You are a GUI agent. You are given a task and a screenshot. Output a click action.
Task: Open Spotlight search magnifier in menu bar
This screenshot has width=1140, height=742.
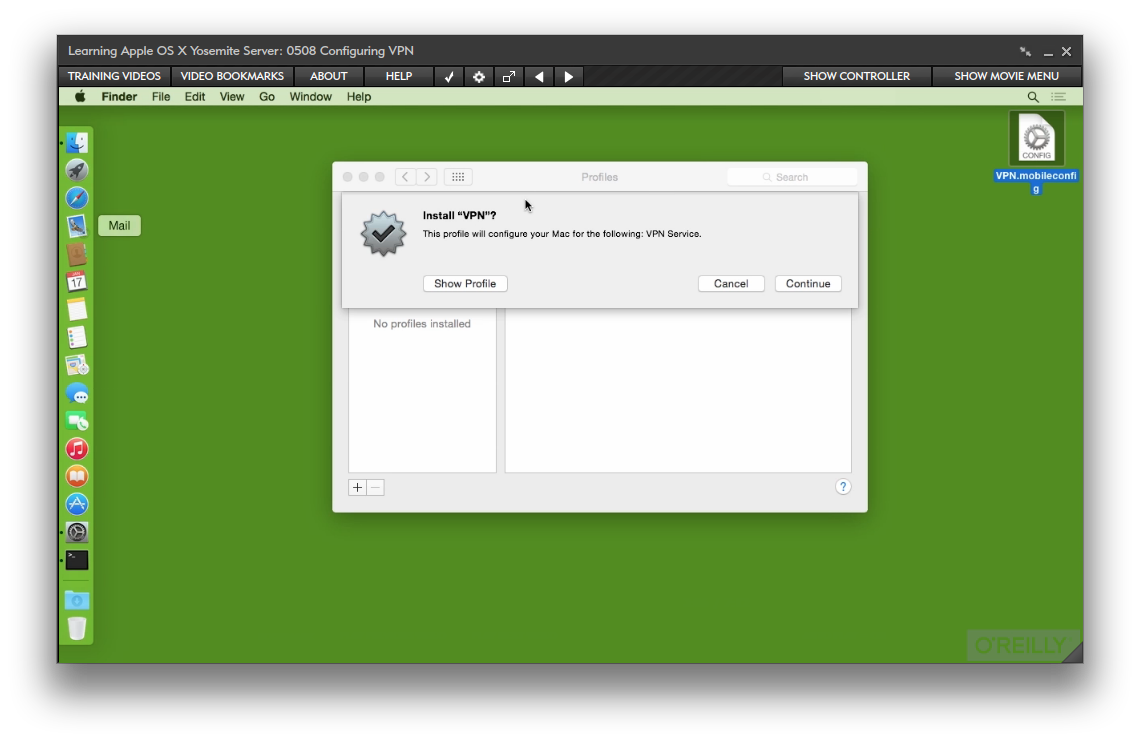click(x=1032, y=97)
